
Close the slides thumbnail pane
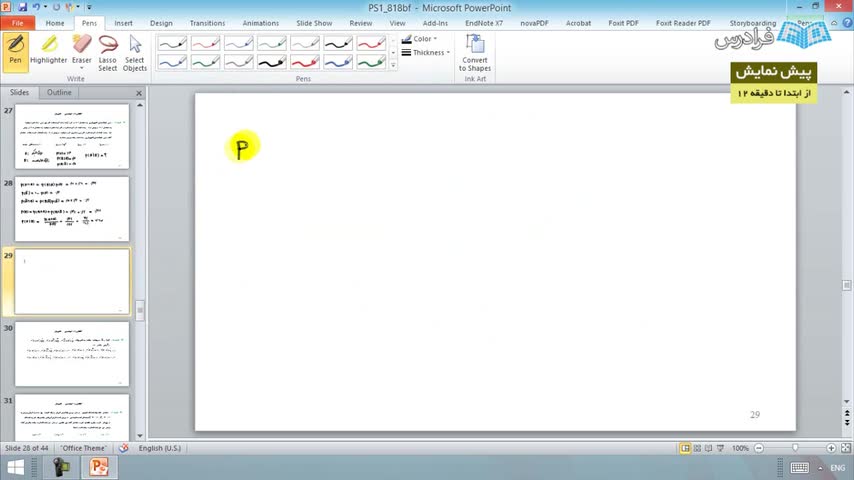click(139, 93)
